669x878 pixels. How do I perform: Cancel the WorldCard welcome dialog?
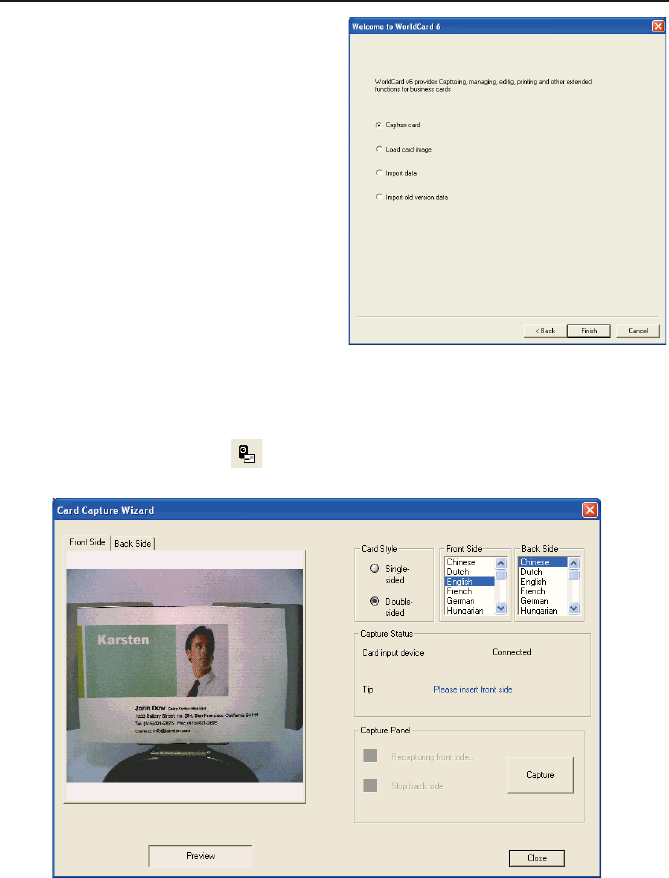tap(638, 331)
